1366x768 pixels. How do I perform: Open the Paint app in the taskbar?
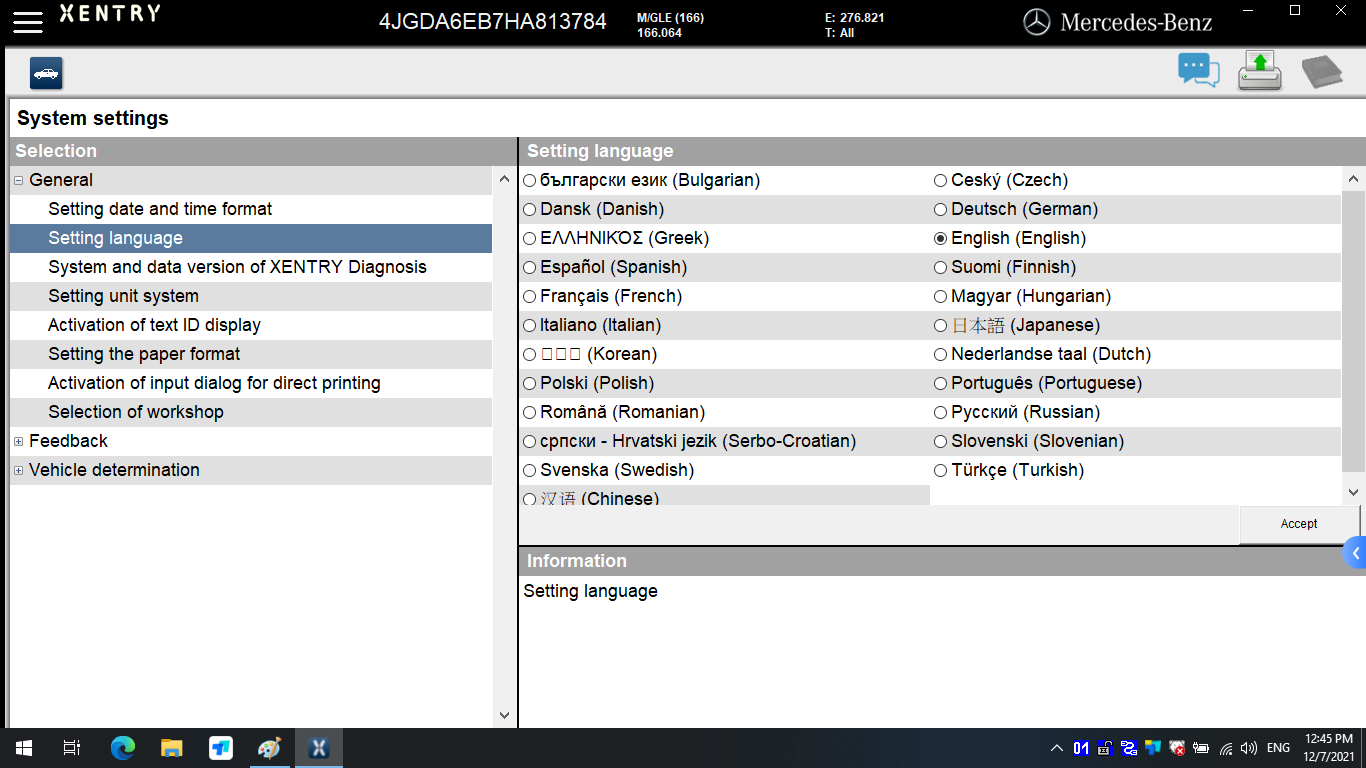click(x=270, y=748)
